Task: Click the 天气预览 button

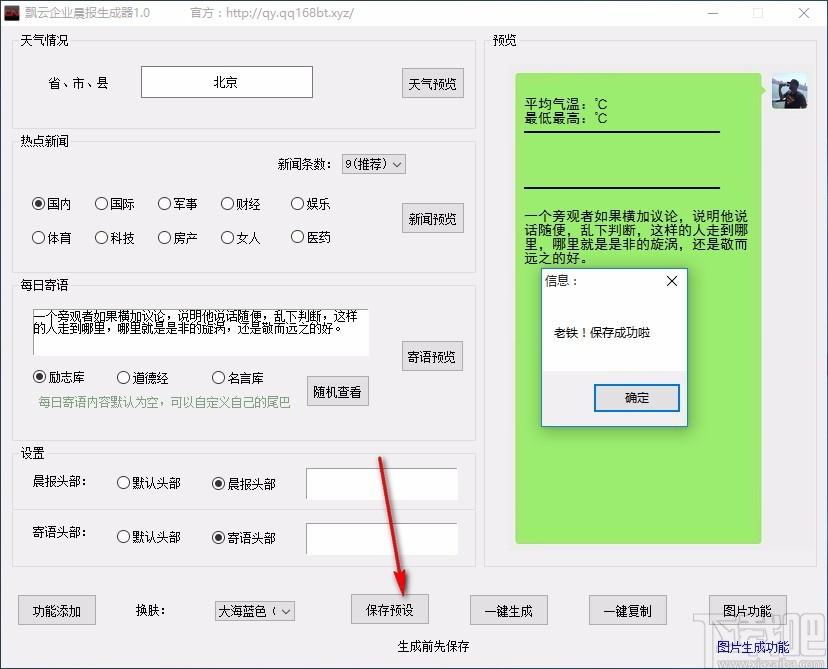Action: click(x=432, y=83)
